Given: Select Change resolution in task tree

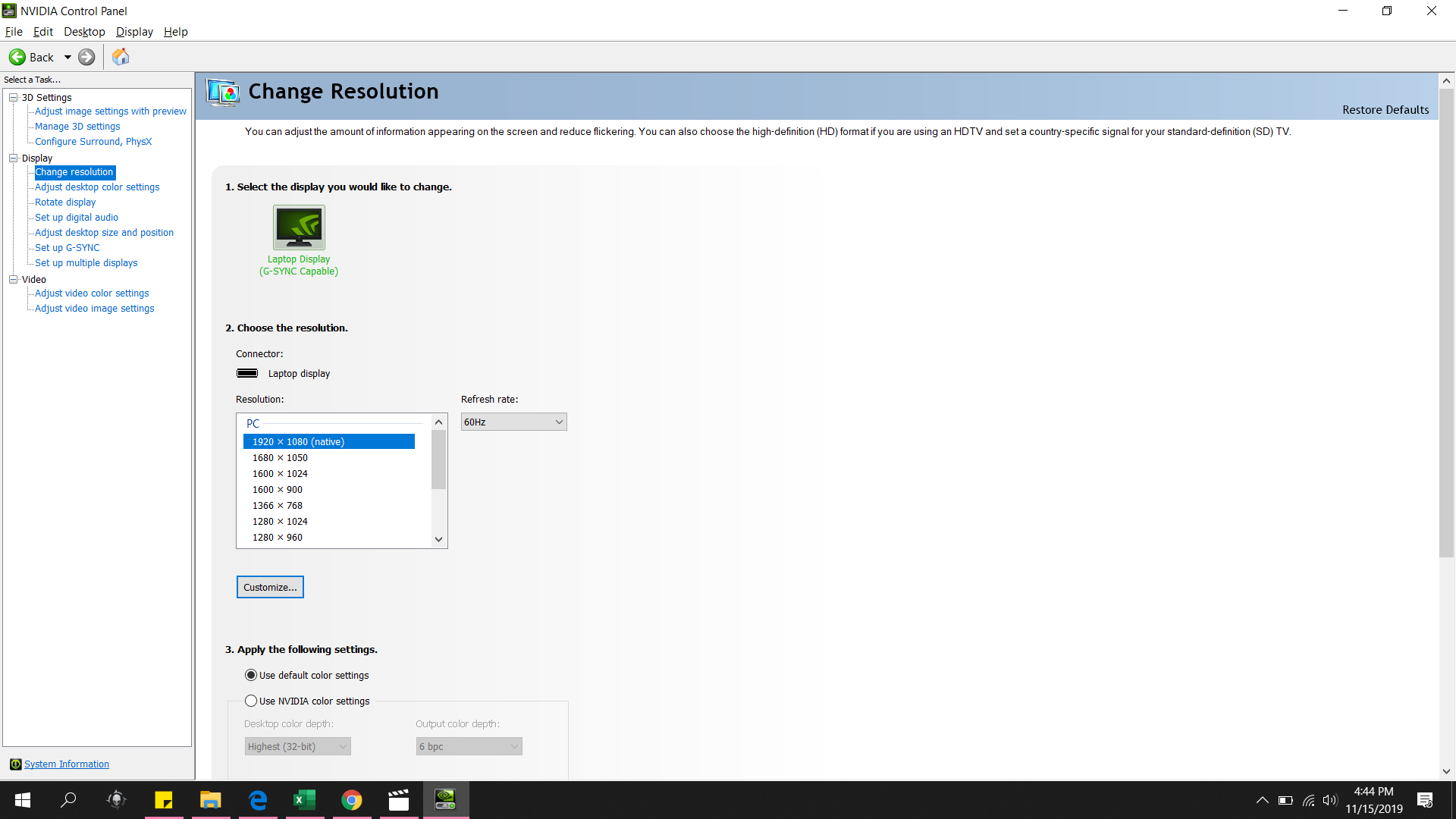Looking at the screenshot, I should point(74,172).
